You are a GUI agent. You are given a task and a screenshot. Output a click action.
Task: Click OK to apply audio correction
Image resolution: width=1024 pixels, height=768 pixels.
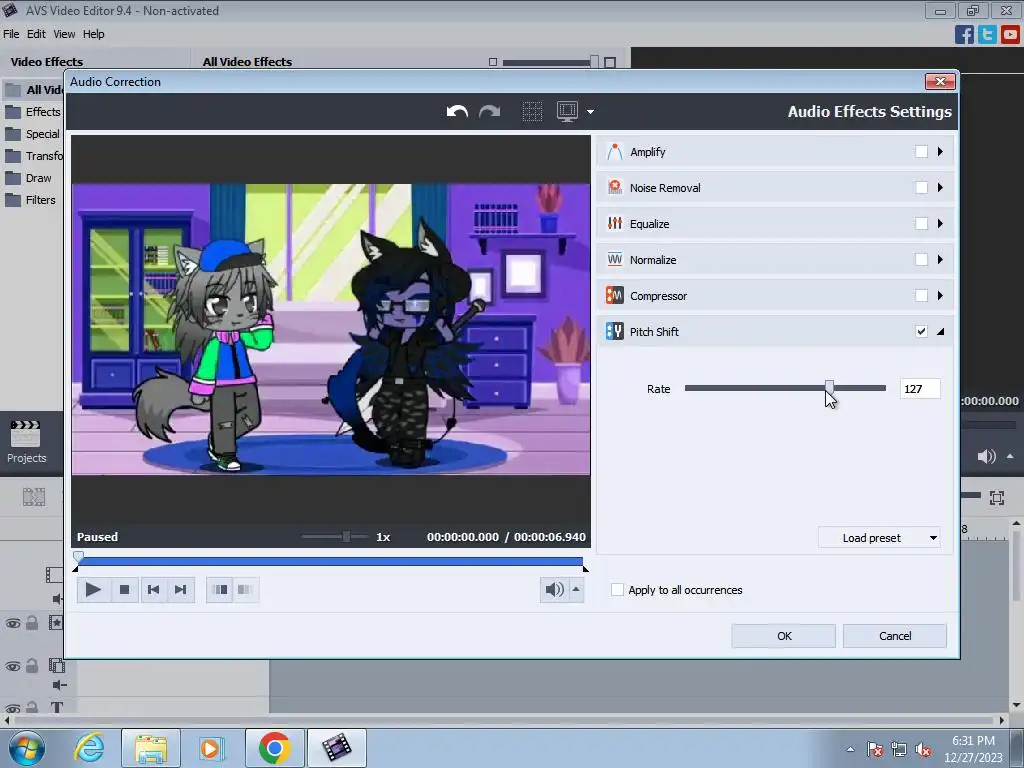point(784,636)
